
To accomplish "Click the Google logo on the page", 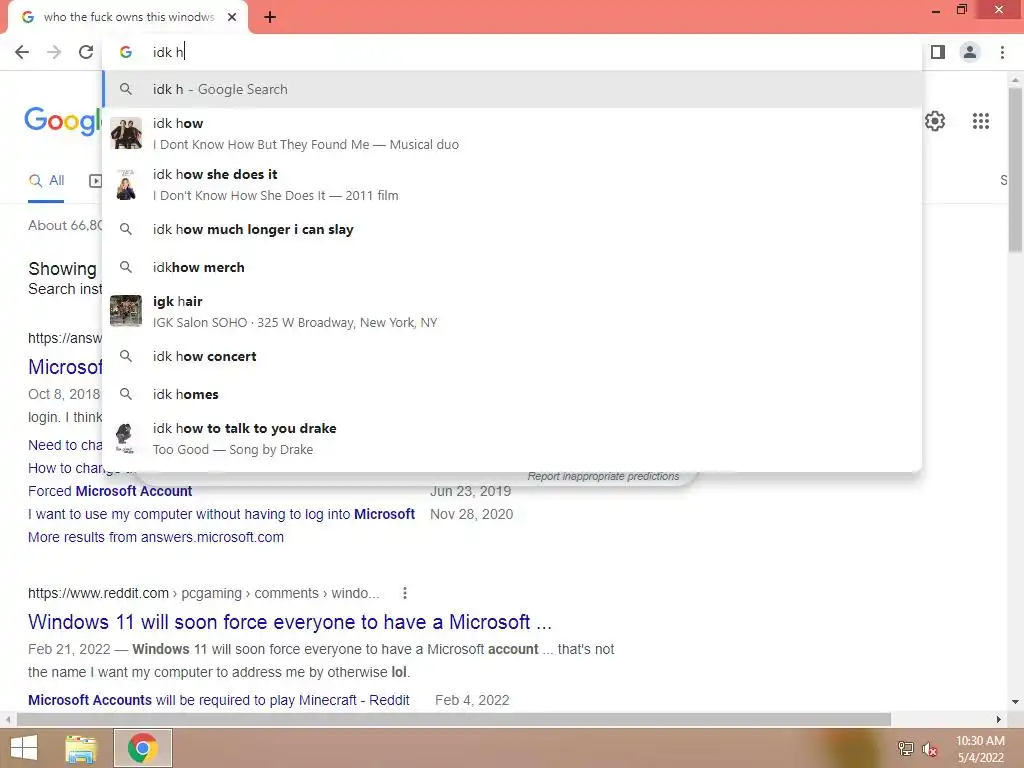I will [63, 121].
